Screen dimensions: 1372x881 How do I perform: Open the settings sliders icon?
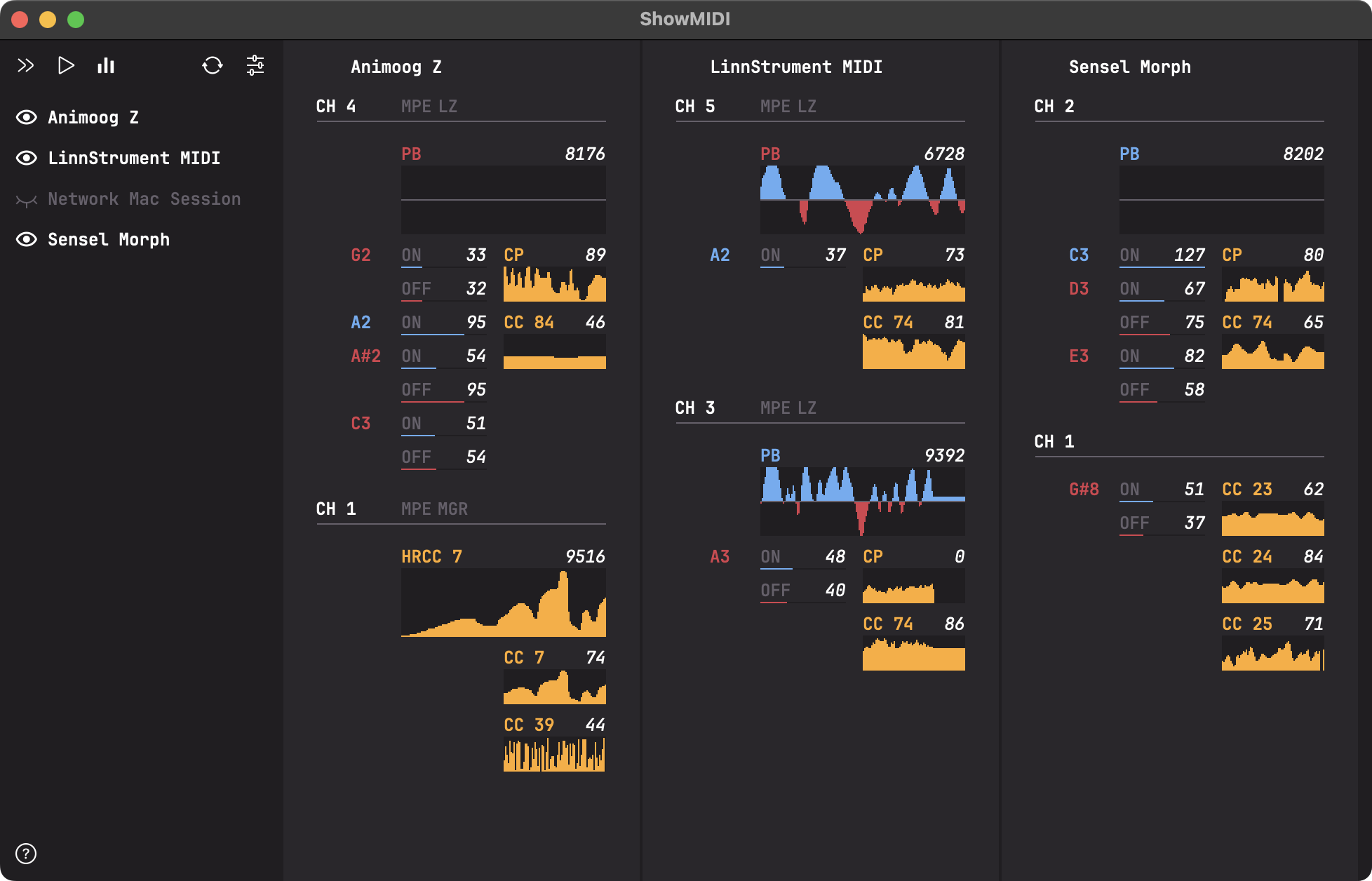[255, 66]
